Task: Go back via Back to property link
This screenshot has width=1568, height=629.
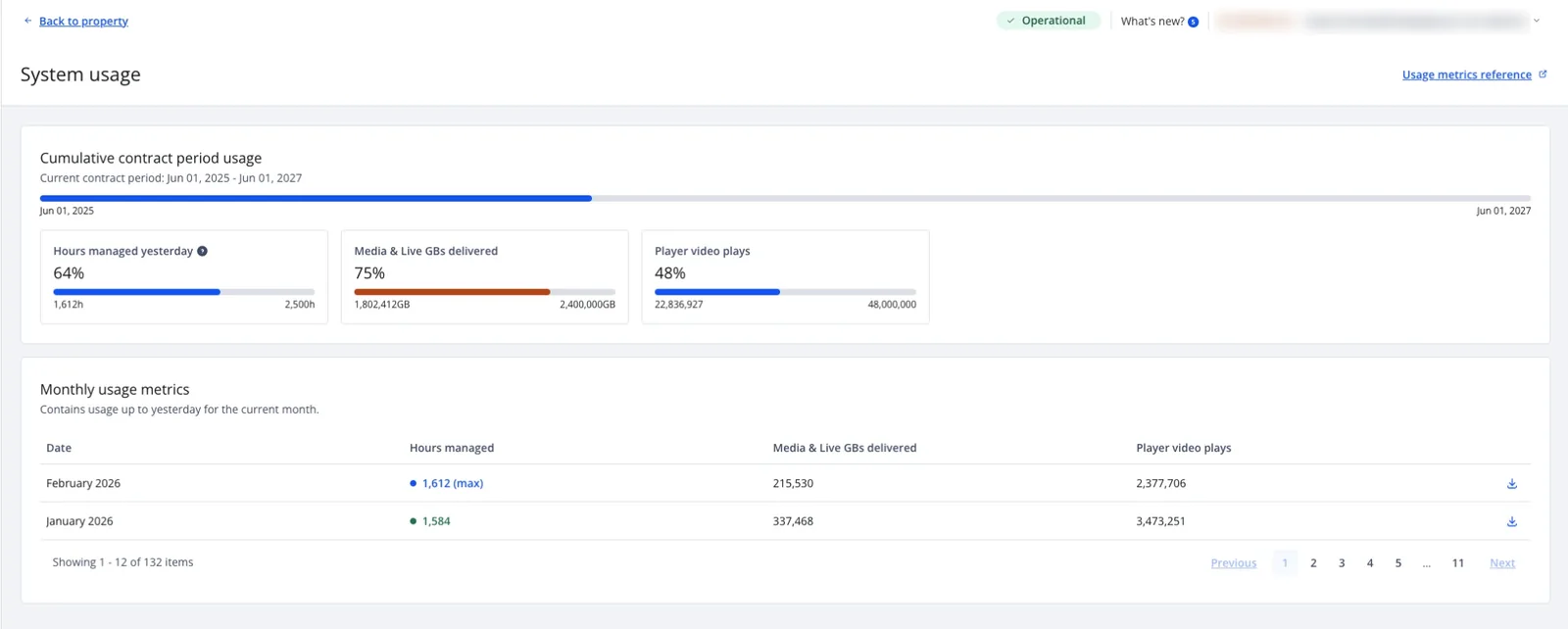Action: [x=83, y=21]
